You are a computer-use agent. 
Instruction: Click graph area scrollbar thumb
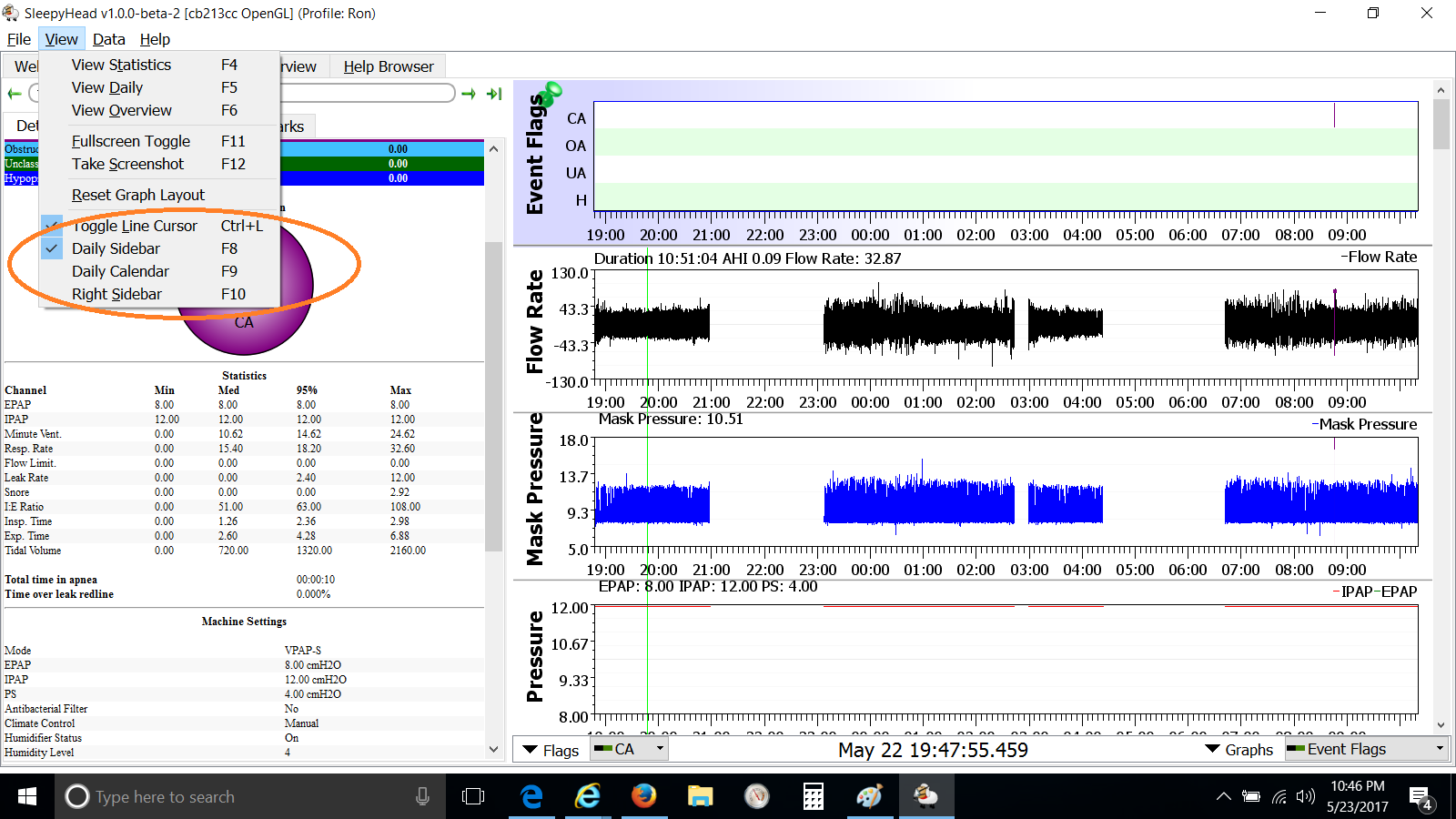tap(1441, 124)
